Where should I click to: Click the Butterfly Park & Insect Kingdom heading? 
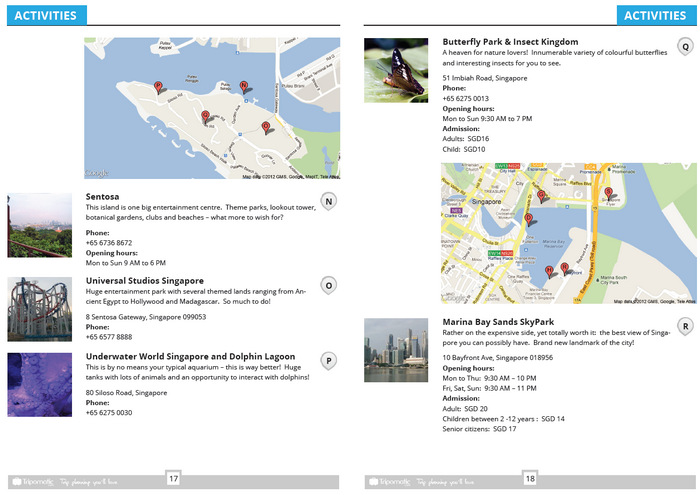point(510,42)
